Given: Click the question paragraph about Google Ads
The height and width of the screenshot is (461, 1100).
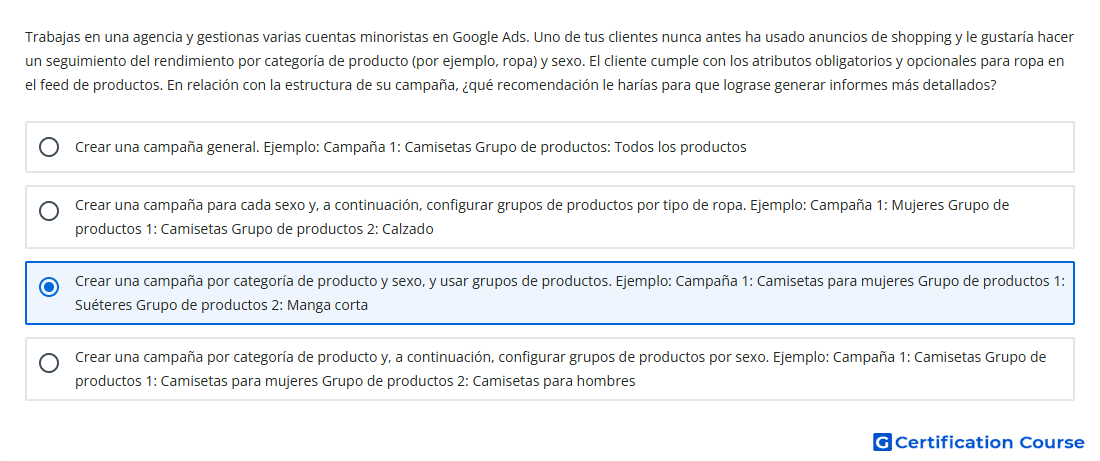Looking at the screenshot, I should coord(544,61).
